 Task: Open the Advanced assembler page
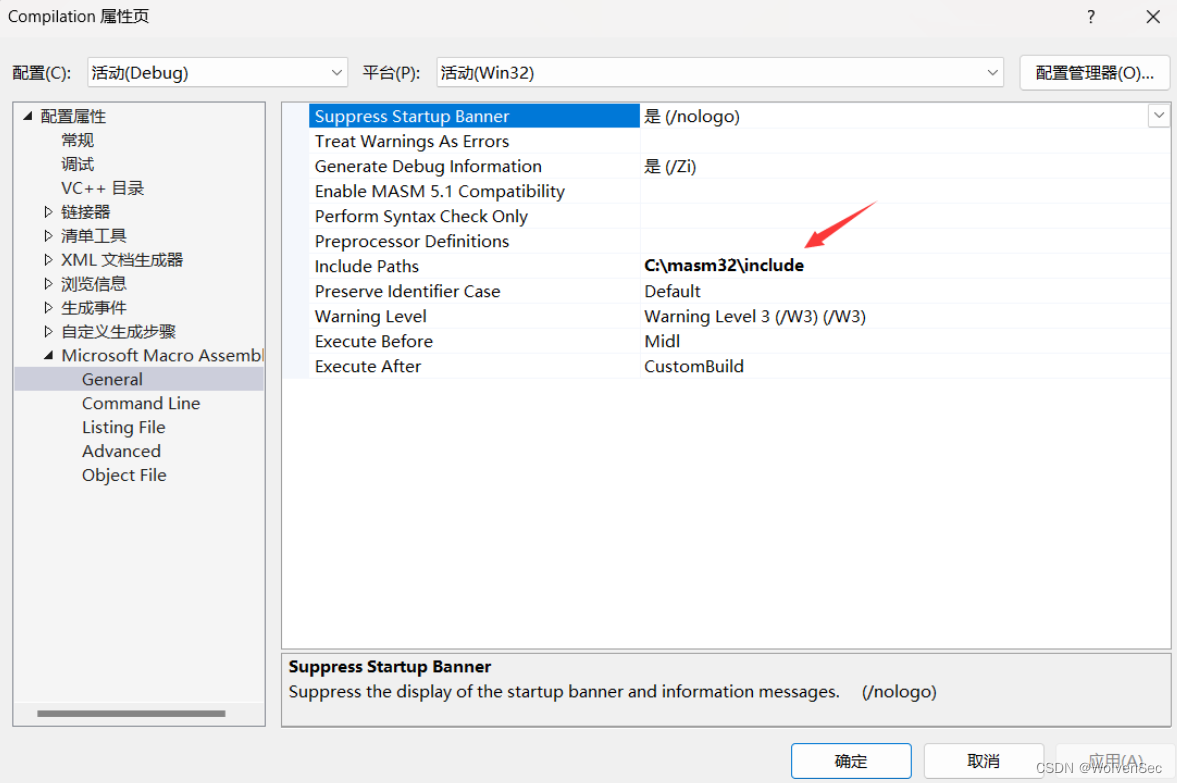click(122, 451)
